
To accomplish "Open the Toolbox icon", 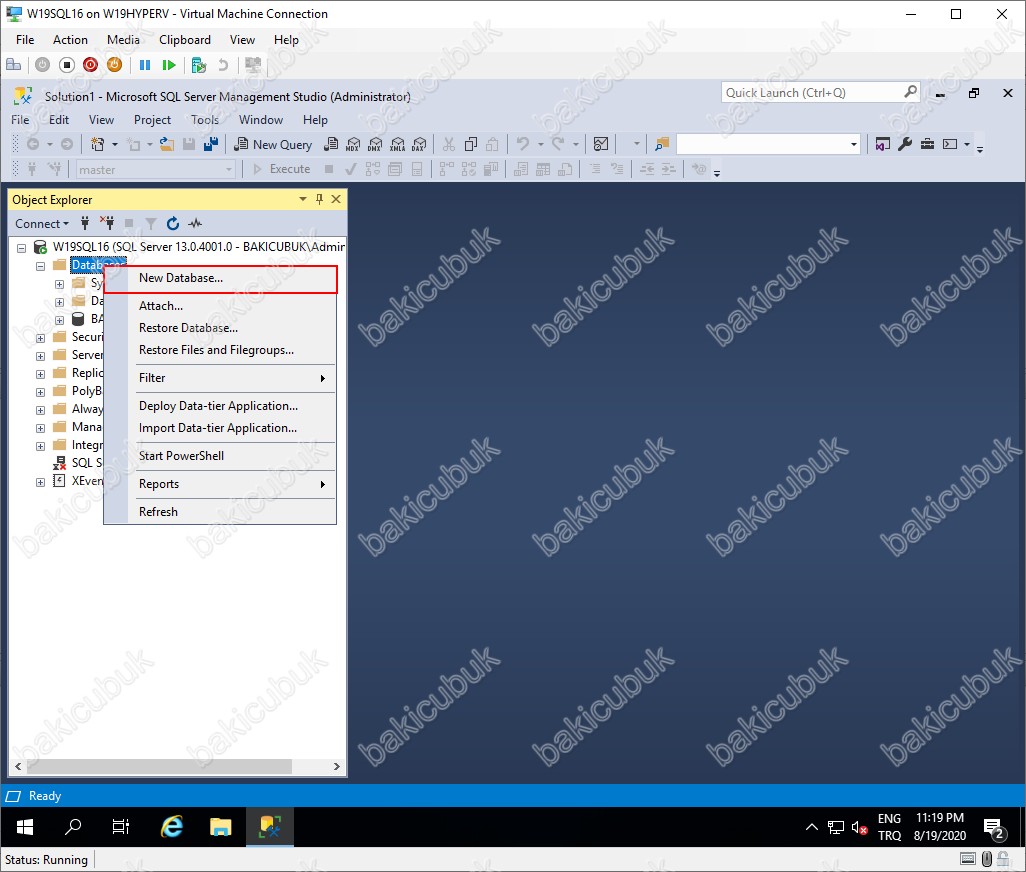I will pyautogui.click(x=927, y=144).
